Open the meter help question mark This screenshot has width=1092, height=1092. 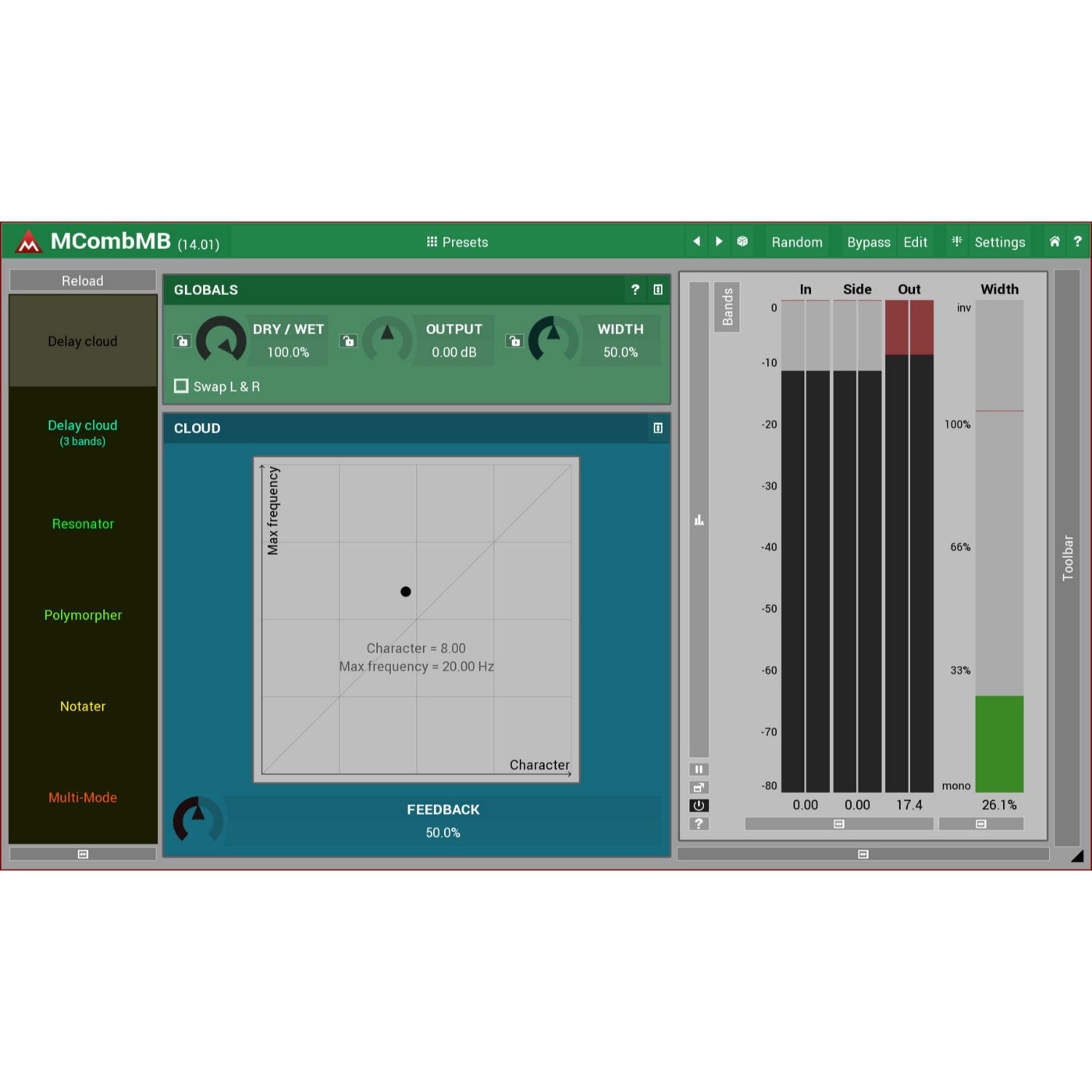[x=699, y=823]
